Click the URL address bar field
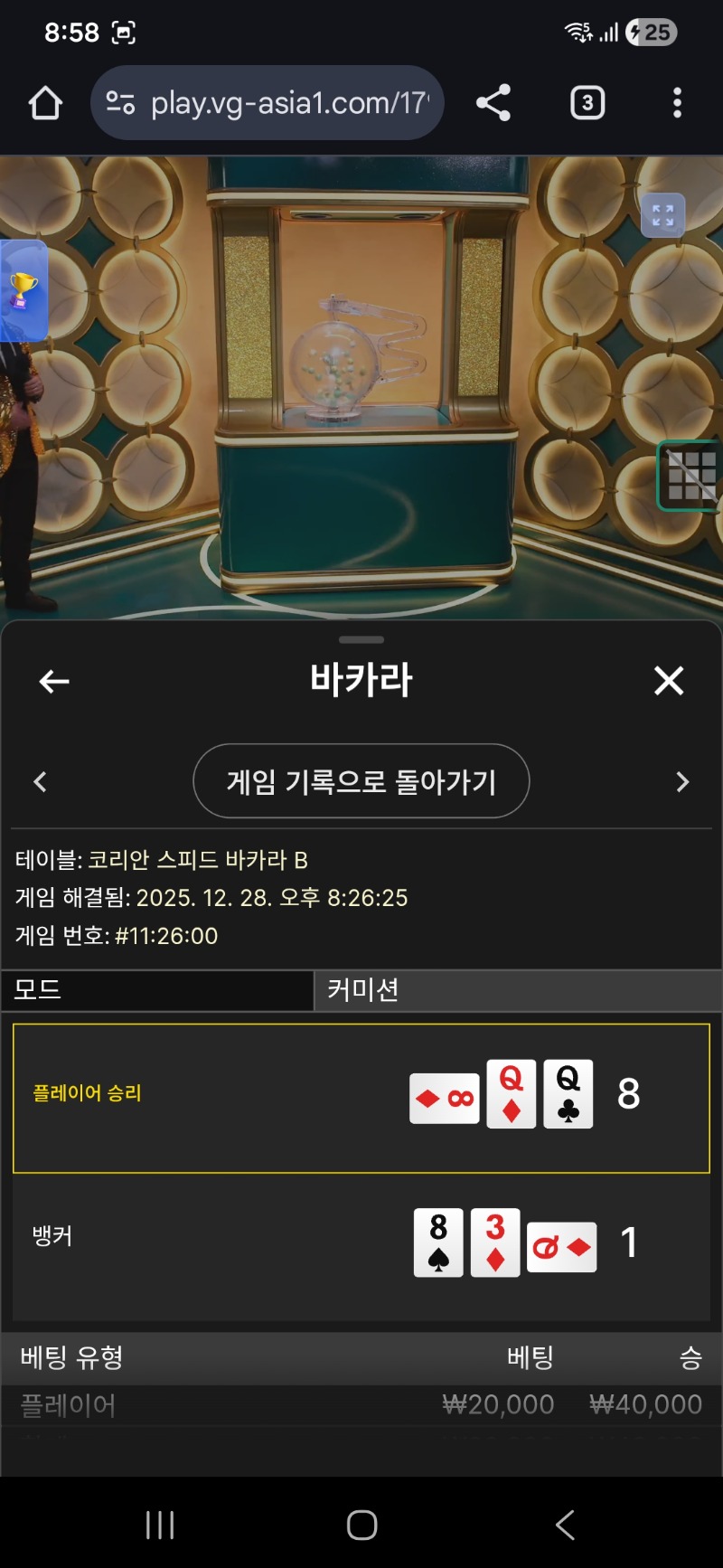 268,103
